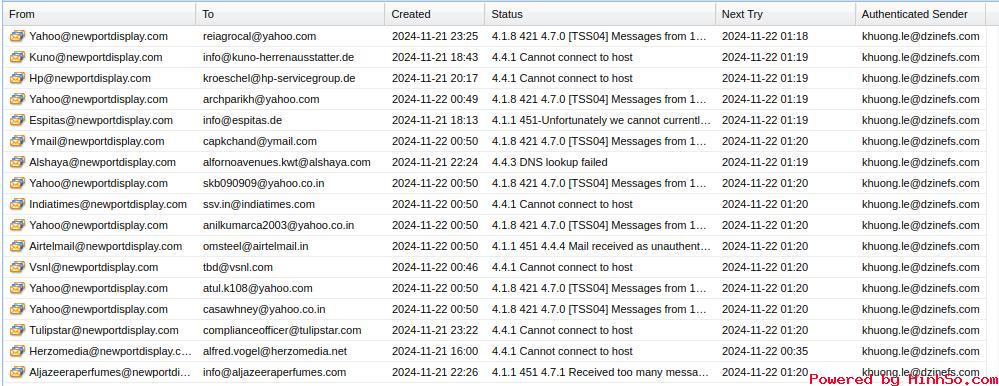Select the DNS lookup failed status row

494,162
